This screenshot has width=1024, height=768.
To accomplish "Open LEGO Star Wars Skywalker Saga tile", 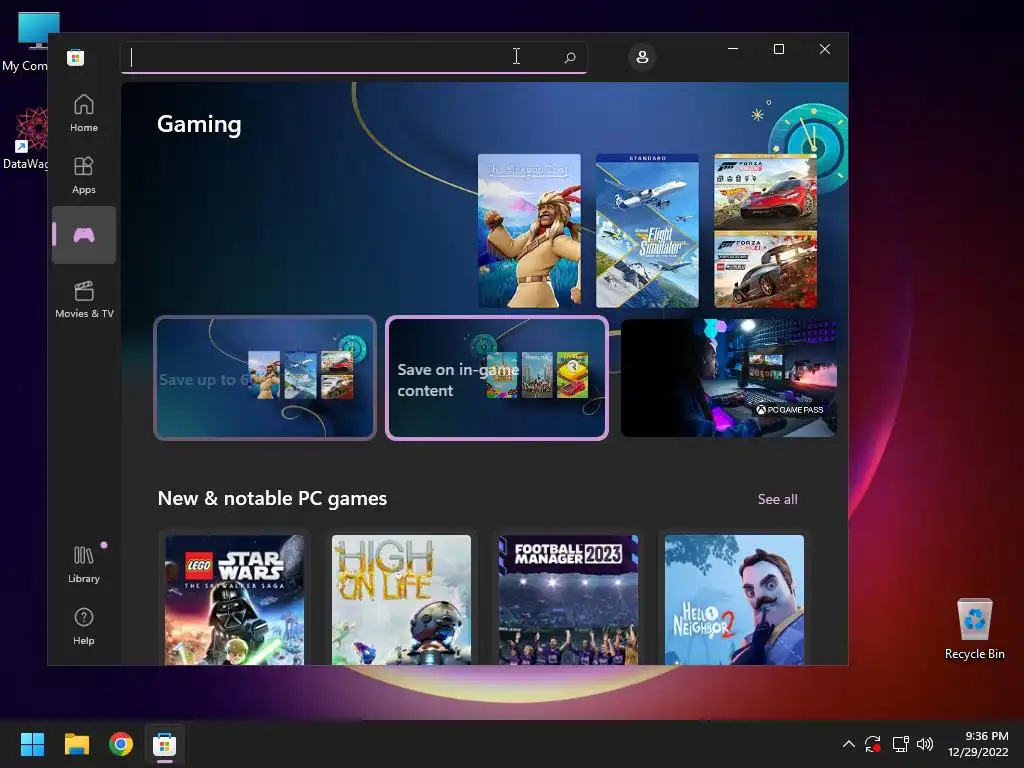I will pos(234,600).
